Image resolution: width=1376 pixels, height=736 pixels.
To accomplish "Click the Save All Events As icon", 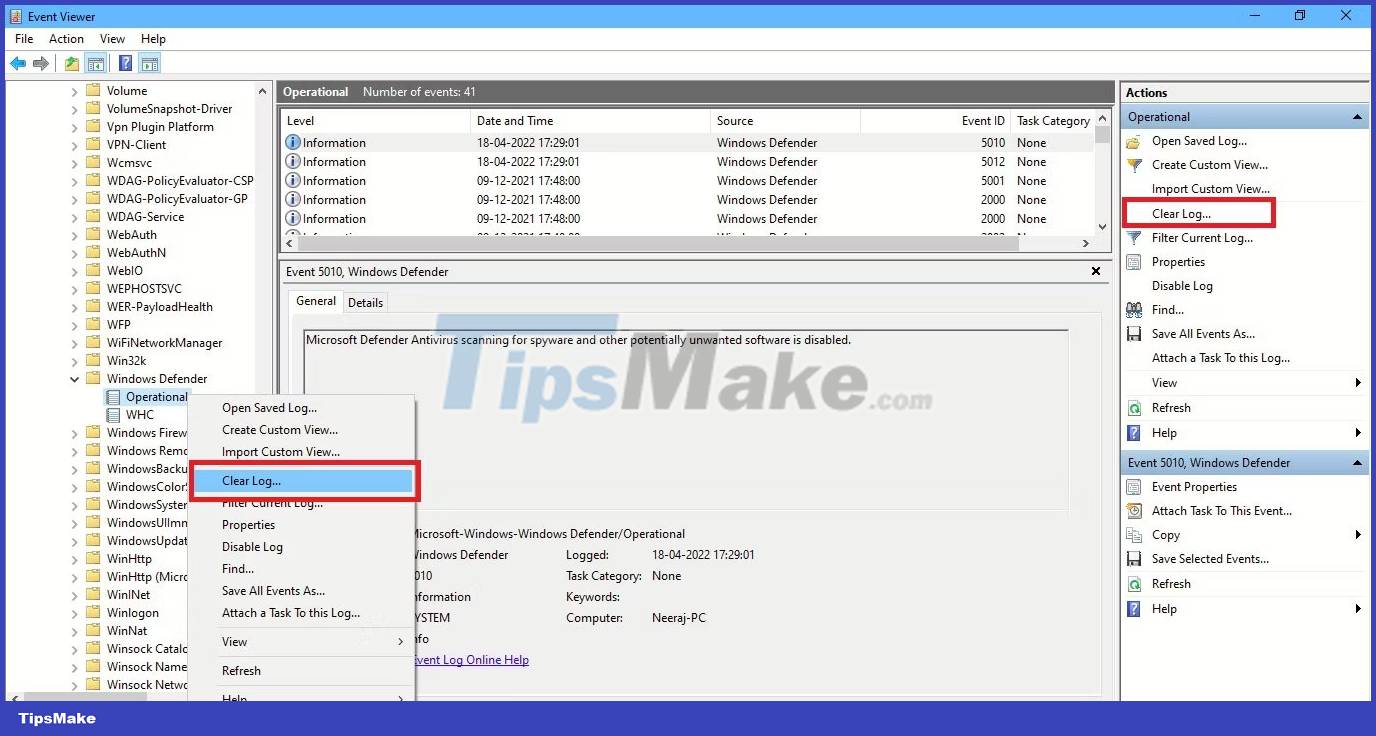I will [1136, 334].
